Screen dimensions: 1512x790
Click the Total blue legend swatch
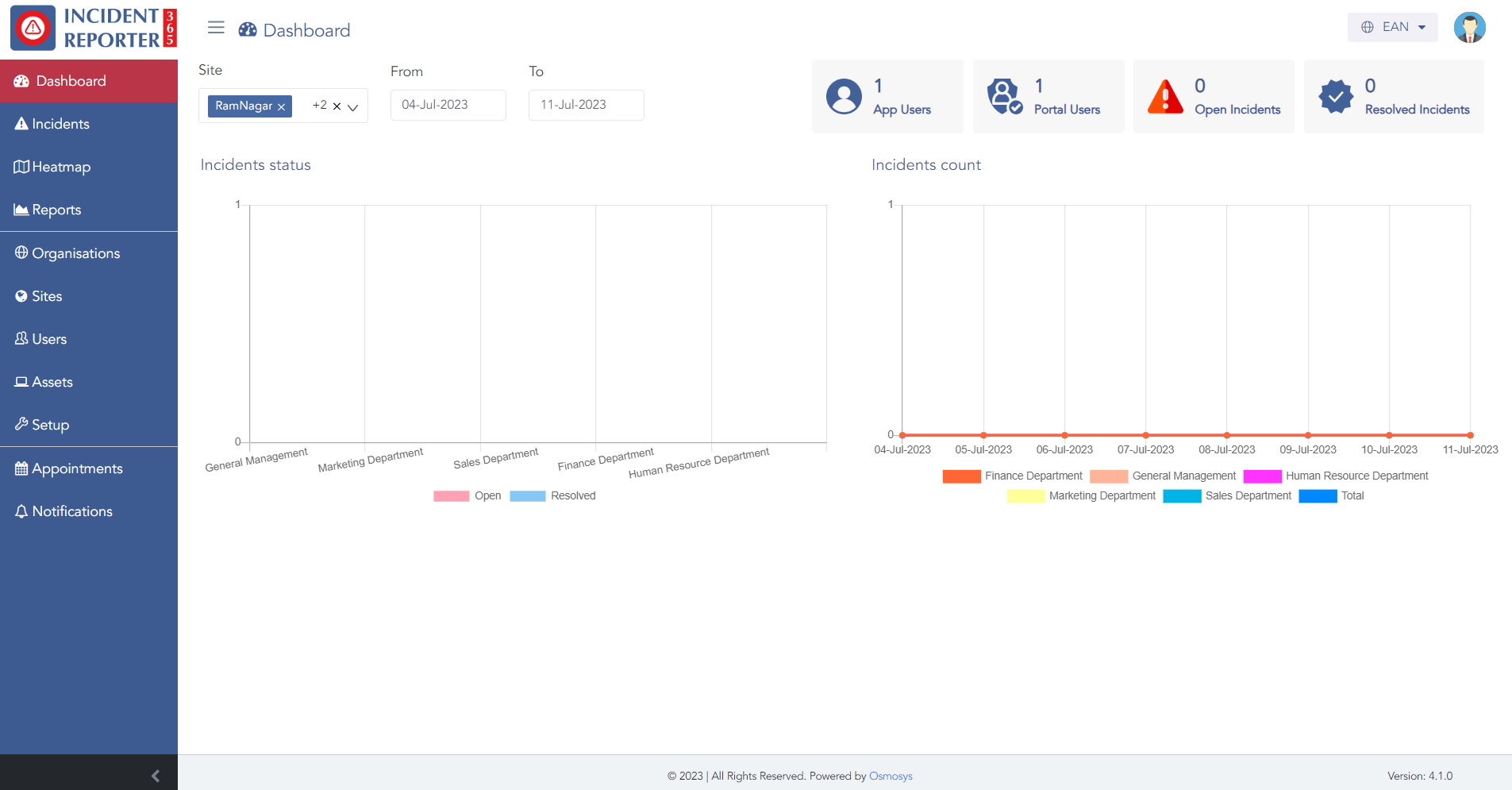coord(1318,496)
